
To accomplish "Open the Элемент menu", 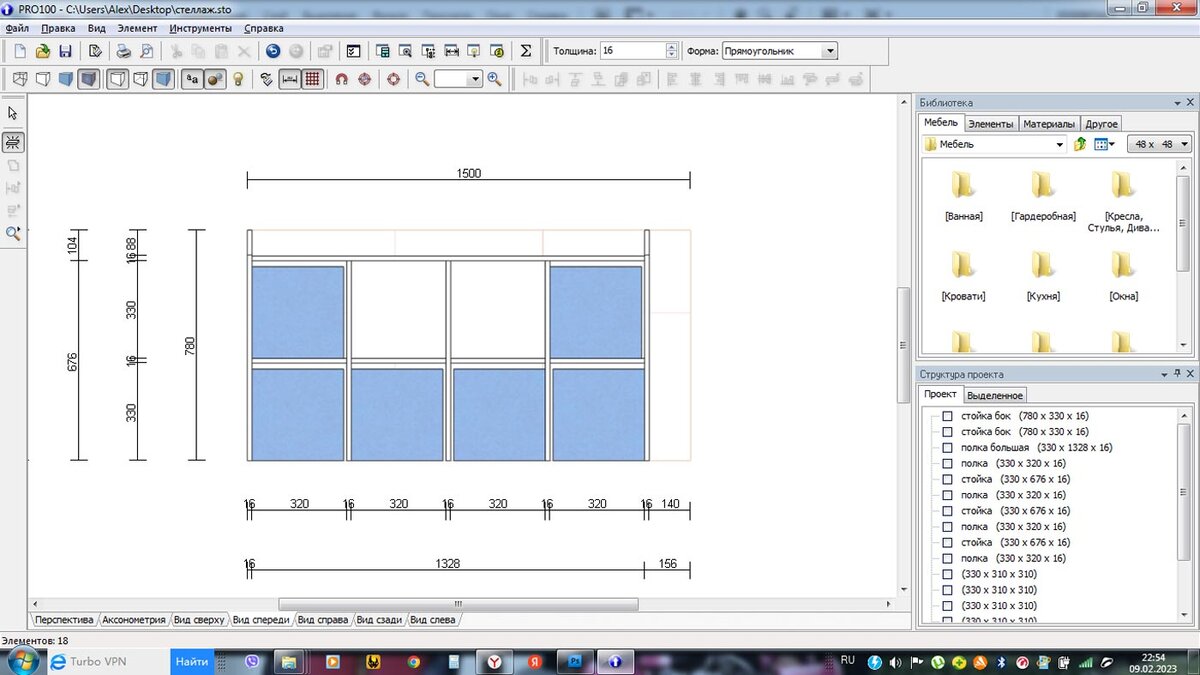I will (137, 28).
